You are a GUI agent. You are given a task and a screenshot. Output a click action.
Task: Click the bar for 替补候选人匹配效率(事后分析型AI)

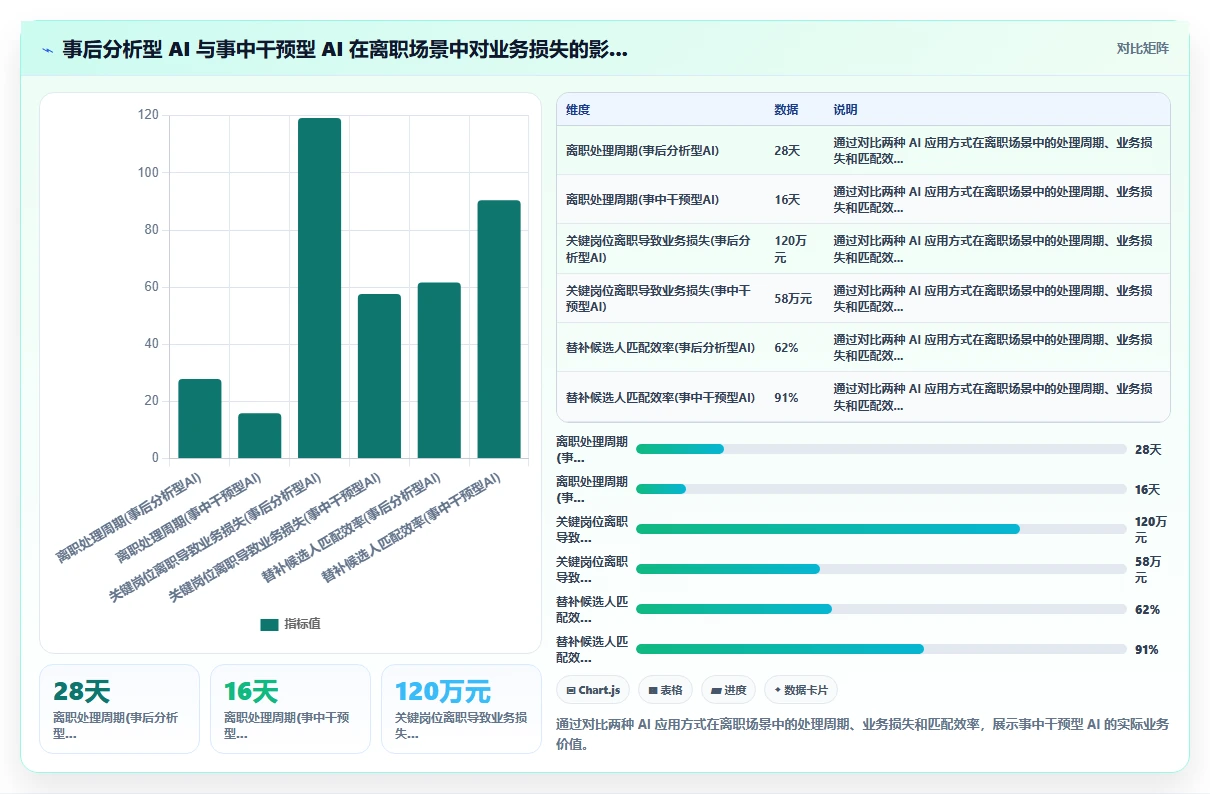pos(439,370)
